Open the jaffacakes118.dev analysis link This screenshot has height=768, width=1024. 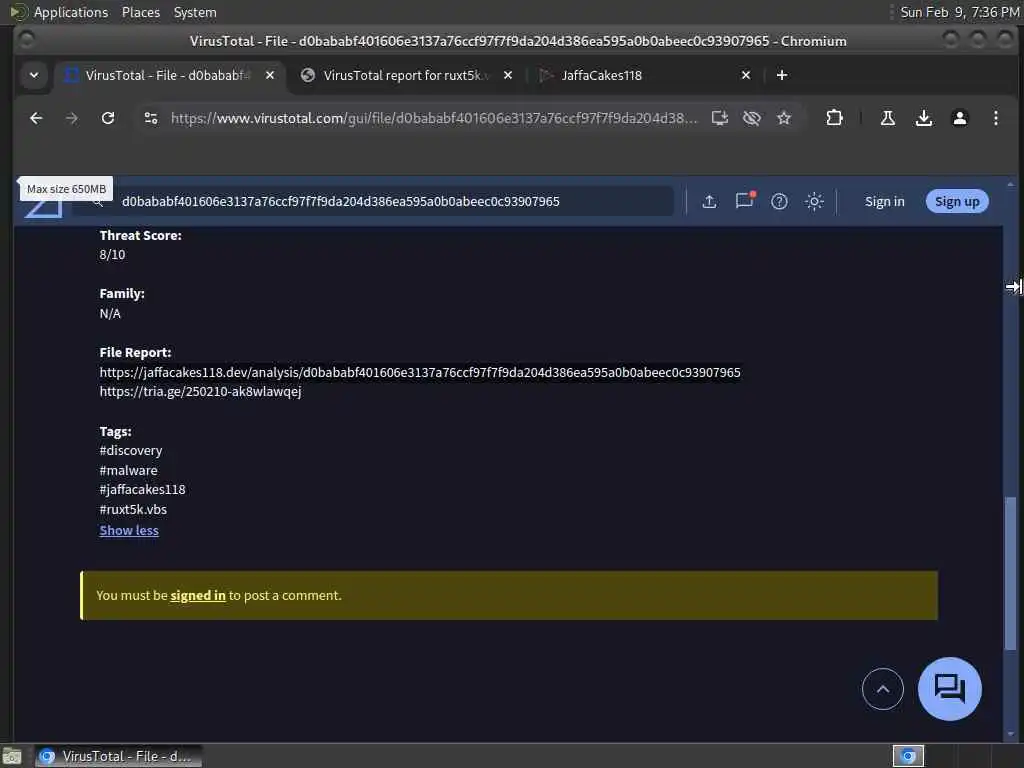420,372
